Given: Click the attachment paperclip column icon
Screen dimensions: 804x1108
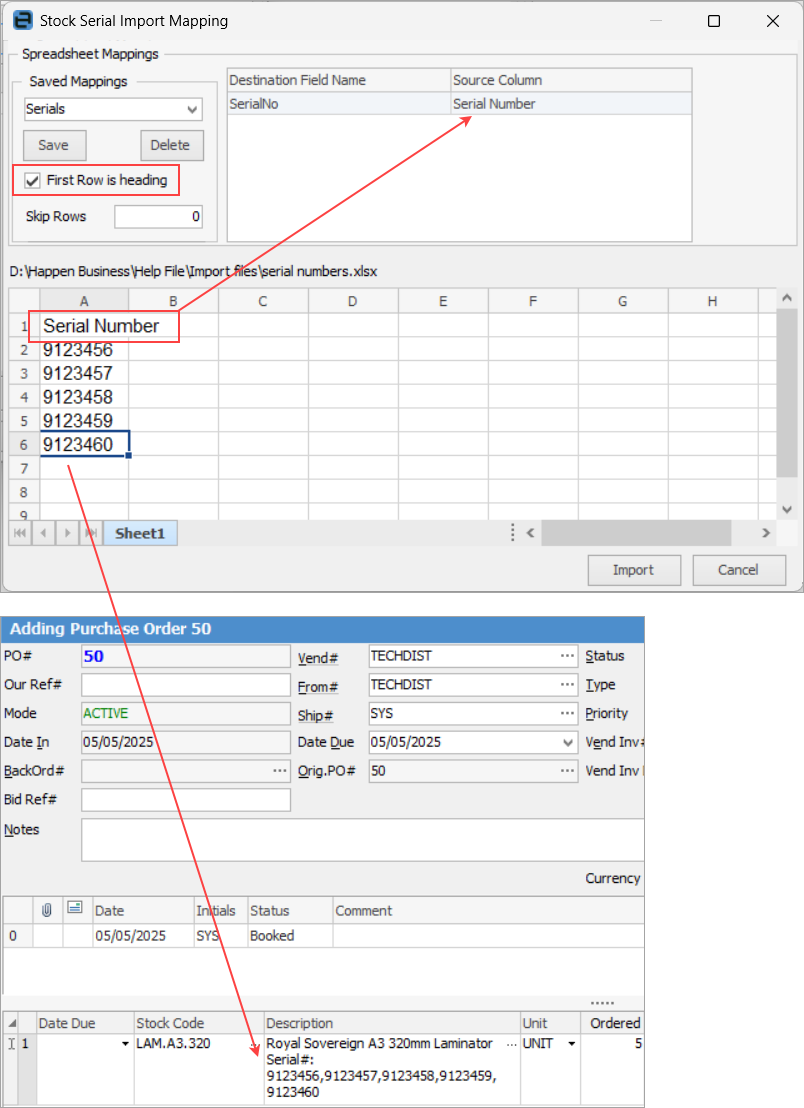Looking at the screenshot, I should click(x=47, y=910).
